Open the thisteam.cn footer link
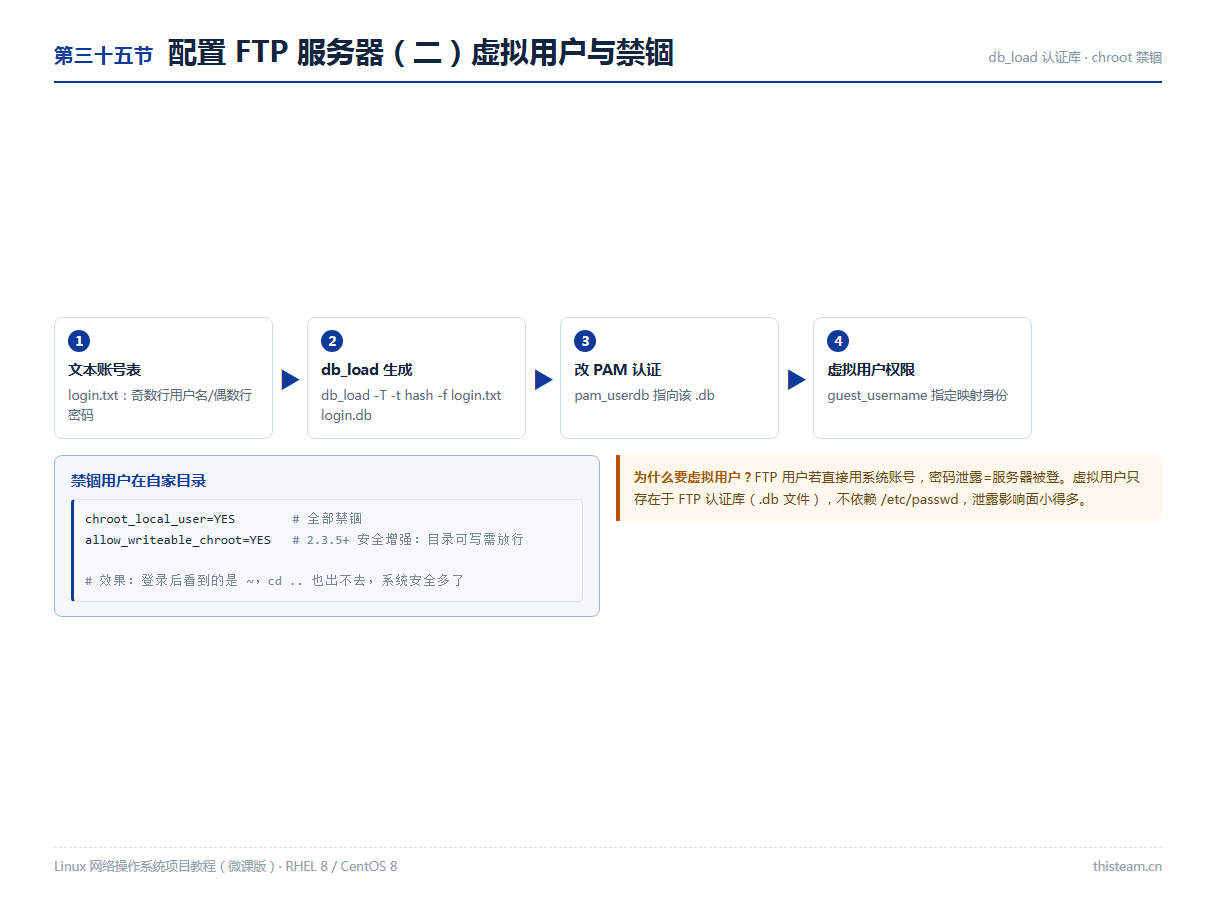The width and height of the screenshot is (1216, 900). click(1127, 866)
